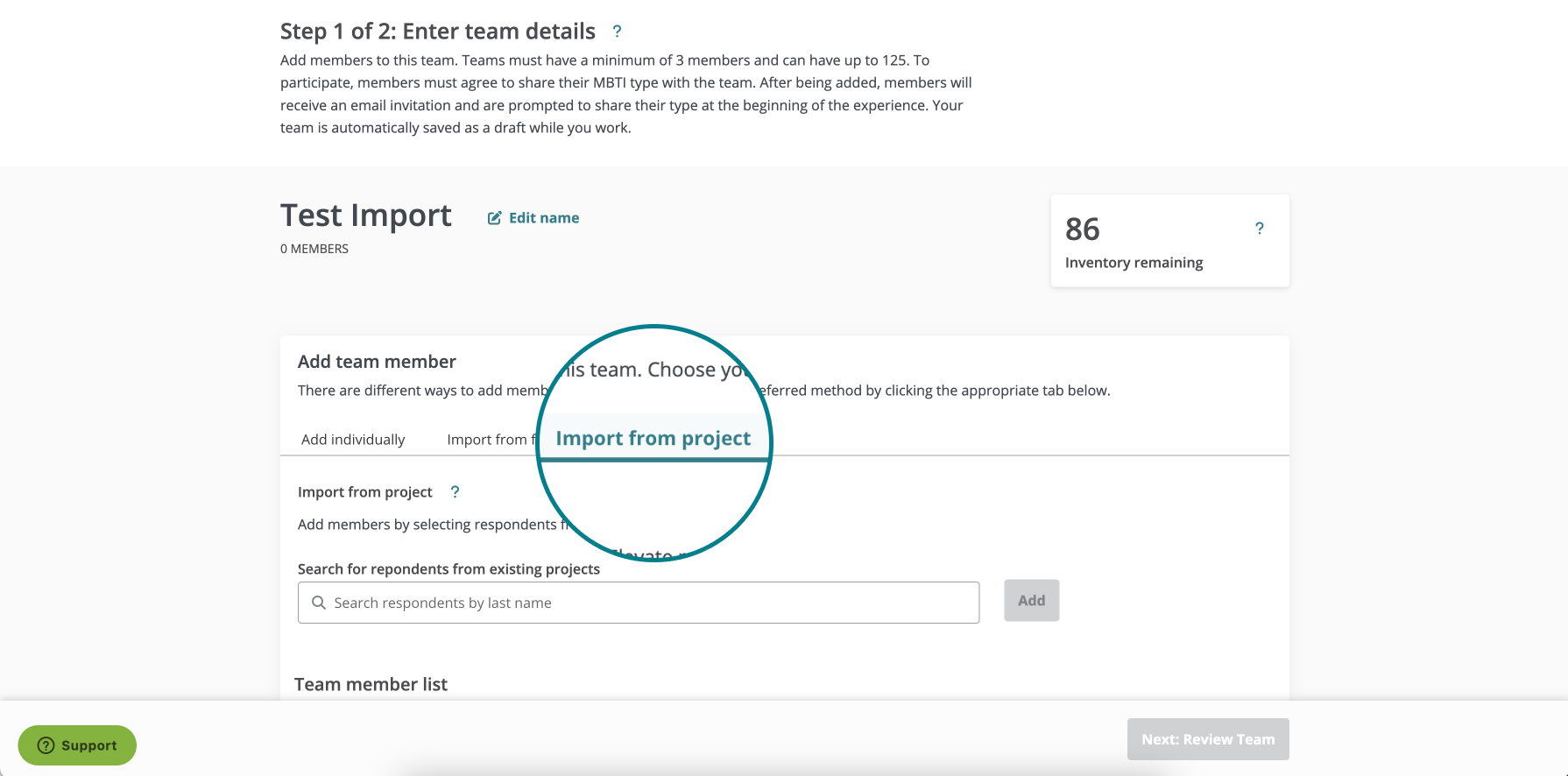This screenshot has height=776, width=1568.
Task: Show help for Import from project section
Action: point(455,492)
